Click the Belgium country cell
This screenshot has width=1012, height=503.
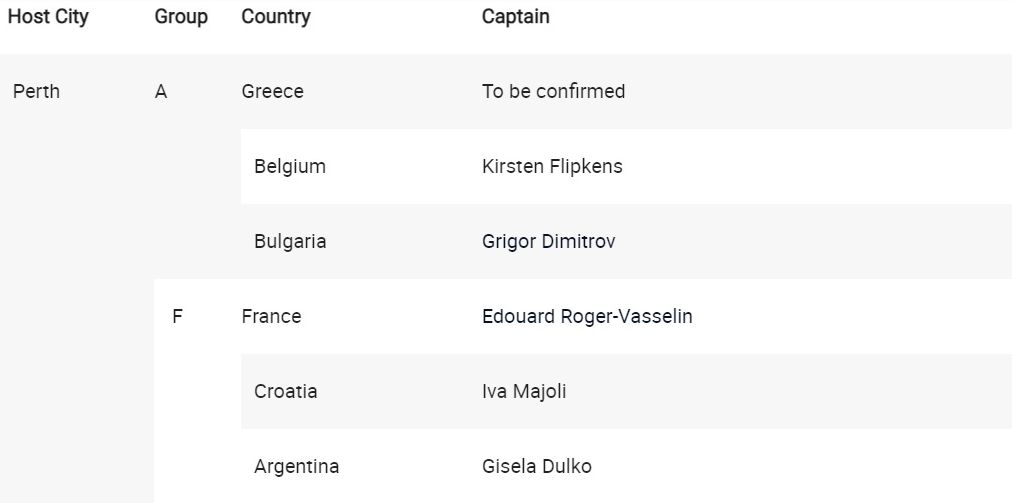(290, 167)
